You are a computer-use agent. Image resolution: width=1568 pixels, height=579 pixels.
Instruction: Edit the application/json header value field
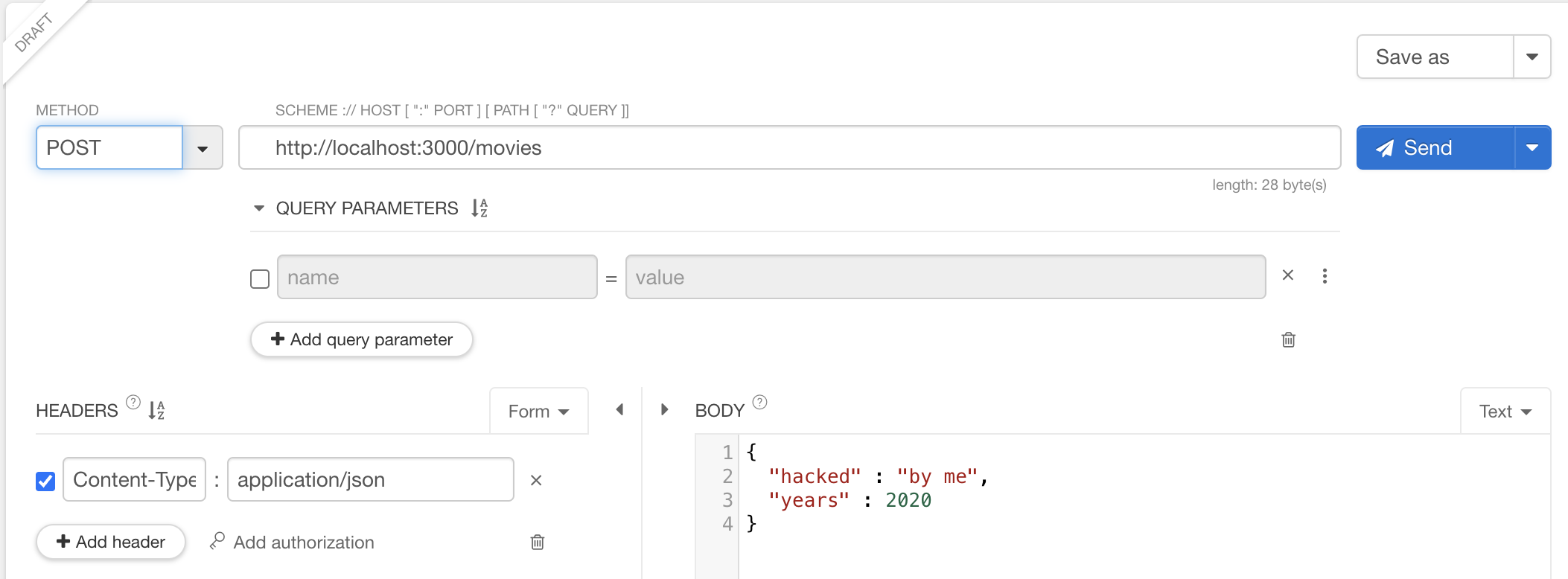371,479
